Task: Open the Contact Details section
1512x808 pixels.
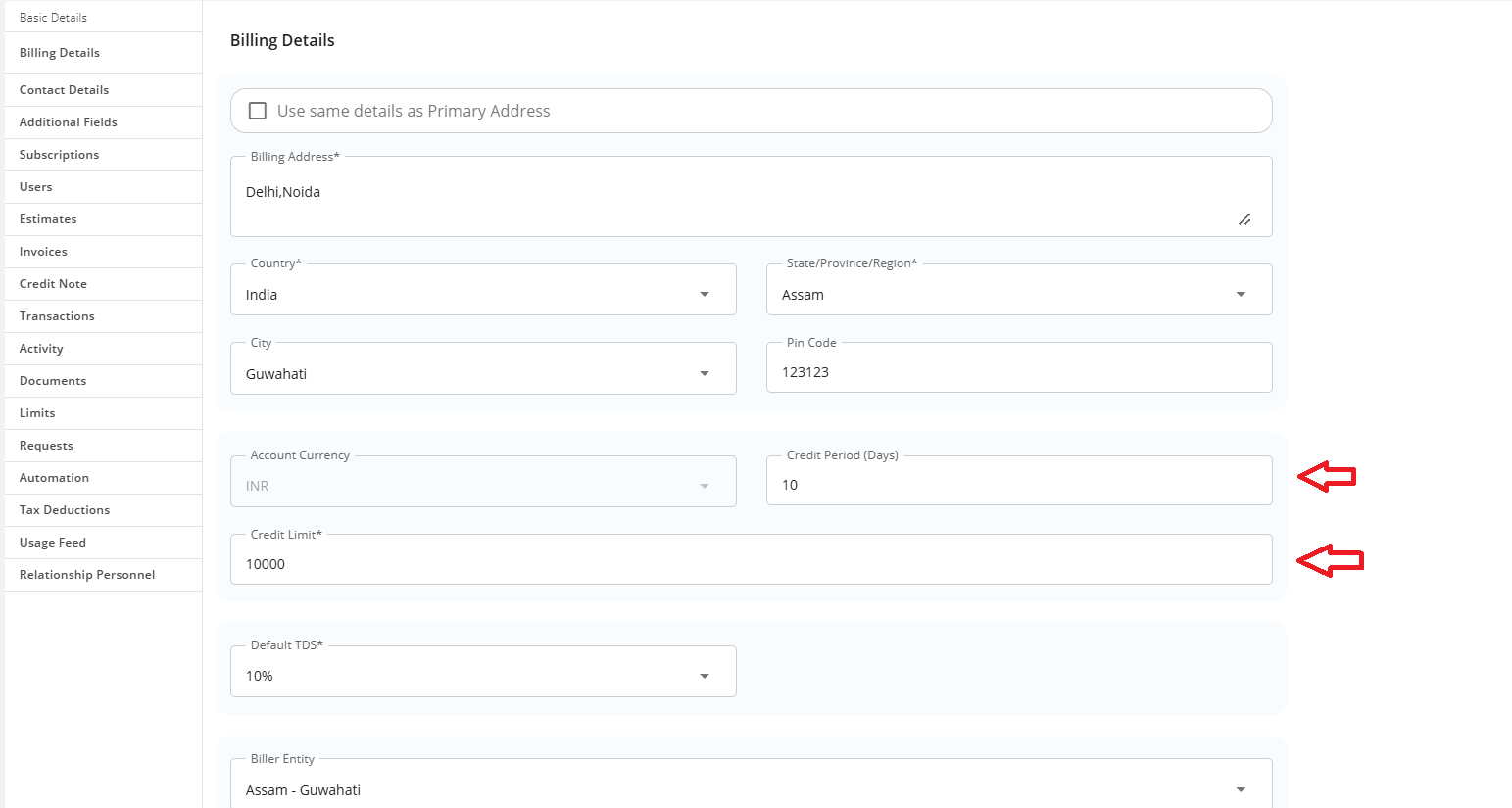Action: (63, 89)
